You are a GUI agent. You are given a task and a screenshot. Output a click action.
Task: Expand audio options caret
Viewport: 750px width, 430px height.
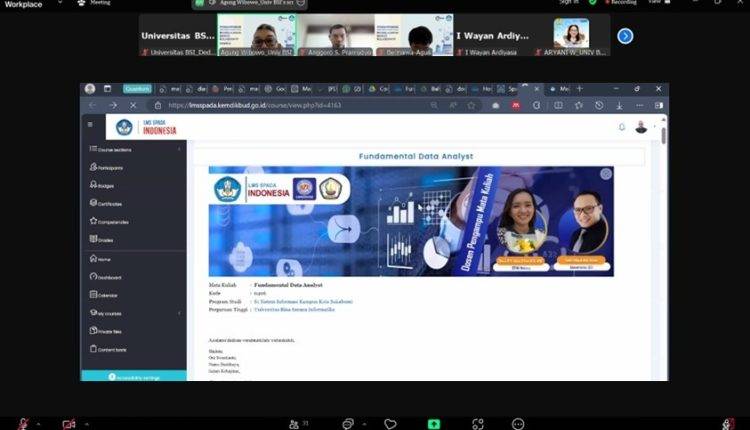pyautogui.click(x=38, y=424)
